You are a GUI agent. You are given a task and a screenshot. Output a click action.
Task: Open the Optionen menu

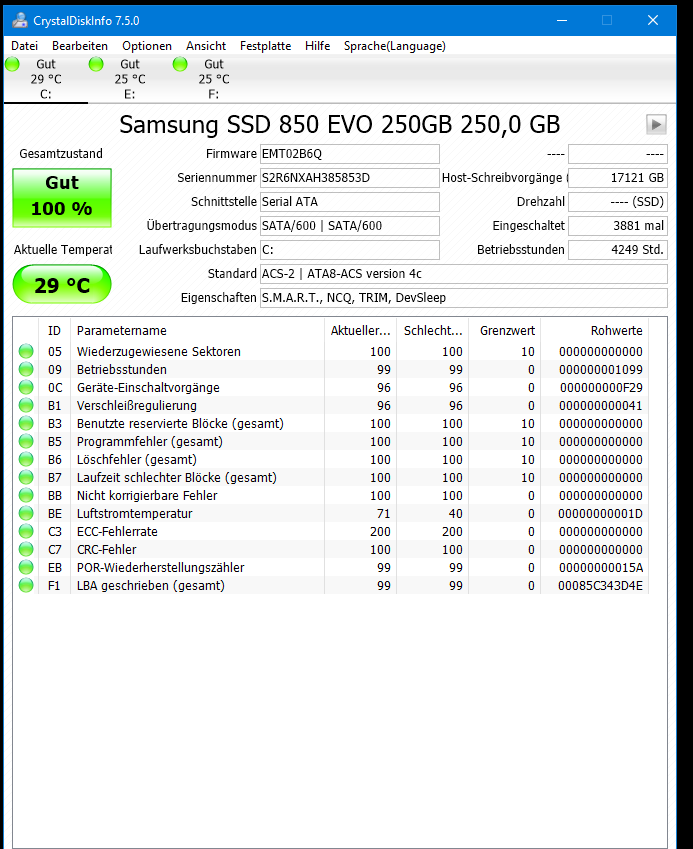tap(147, 46)
